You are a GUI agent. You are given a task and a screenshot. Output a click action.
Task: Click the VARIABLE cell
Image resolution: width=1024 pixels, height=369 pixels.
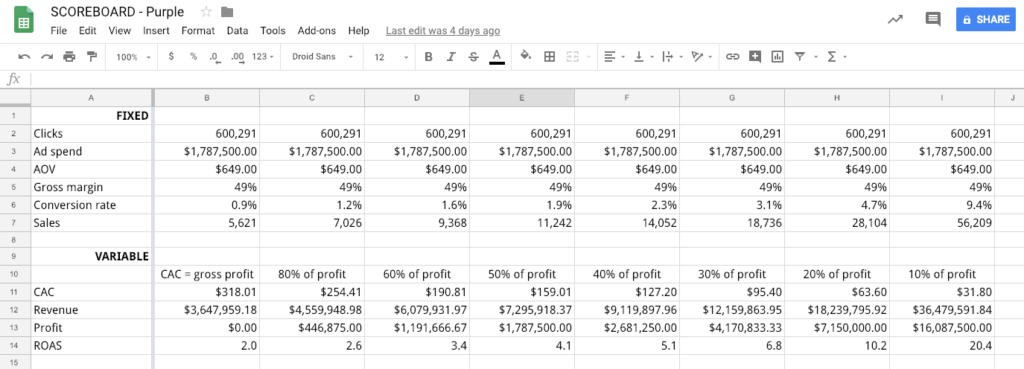(x=91, y=256)
